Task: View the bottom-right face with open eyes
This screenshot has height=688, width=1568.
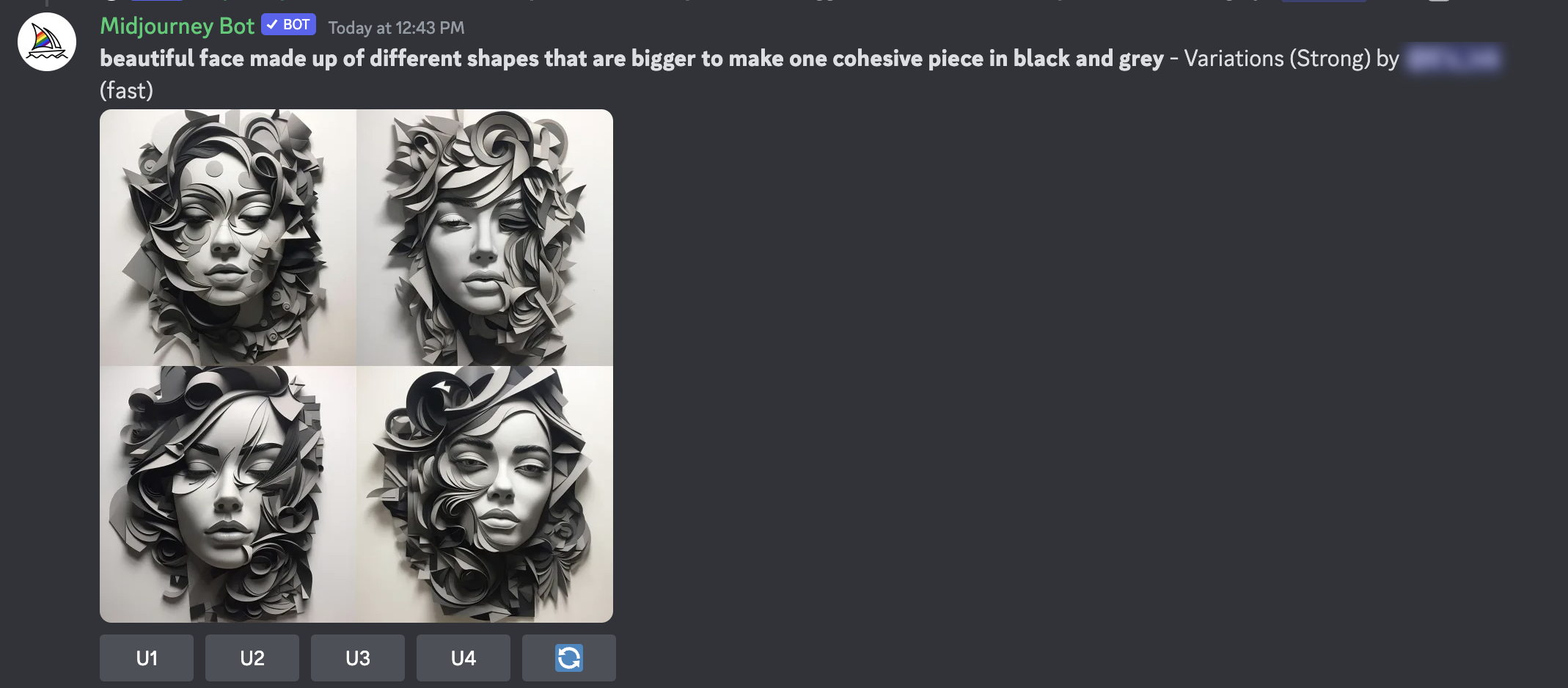Action: pos(485,494)
